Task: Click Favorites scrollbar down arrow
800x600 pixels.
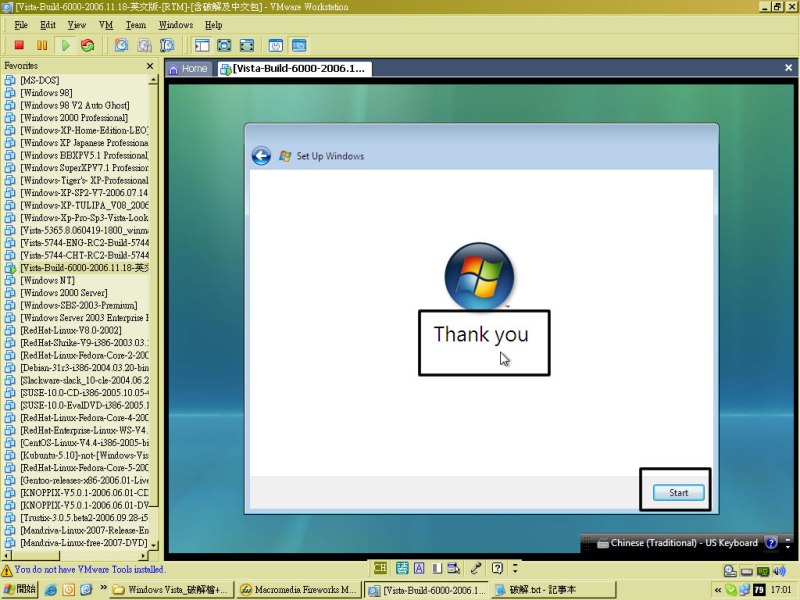Action: click(x=154, y=544)
